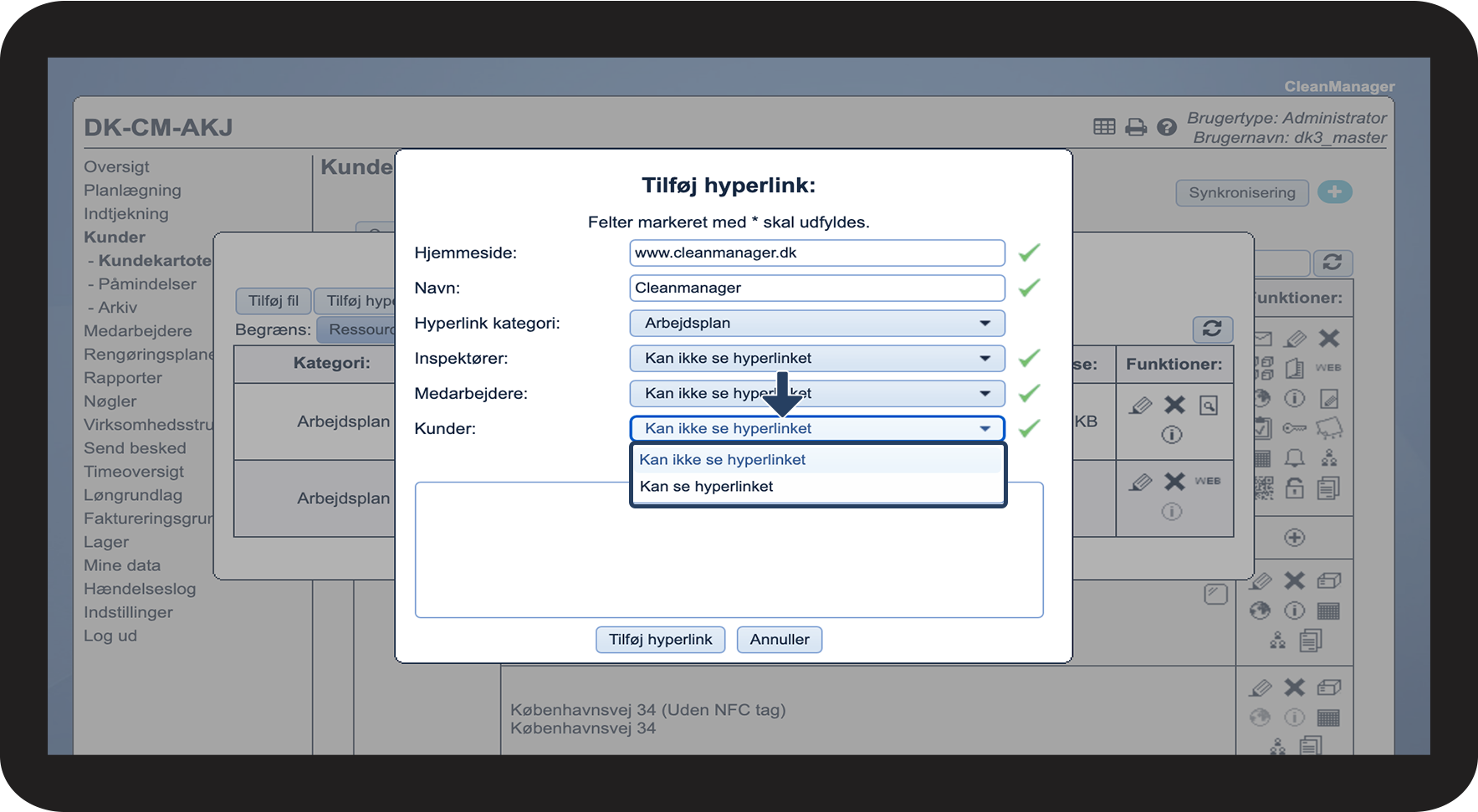The image size is (1478, 812).
Task: Click the blue plus button beside Synkronisering
Action: pos(1334,192)
